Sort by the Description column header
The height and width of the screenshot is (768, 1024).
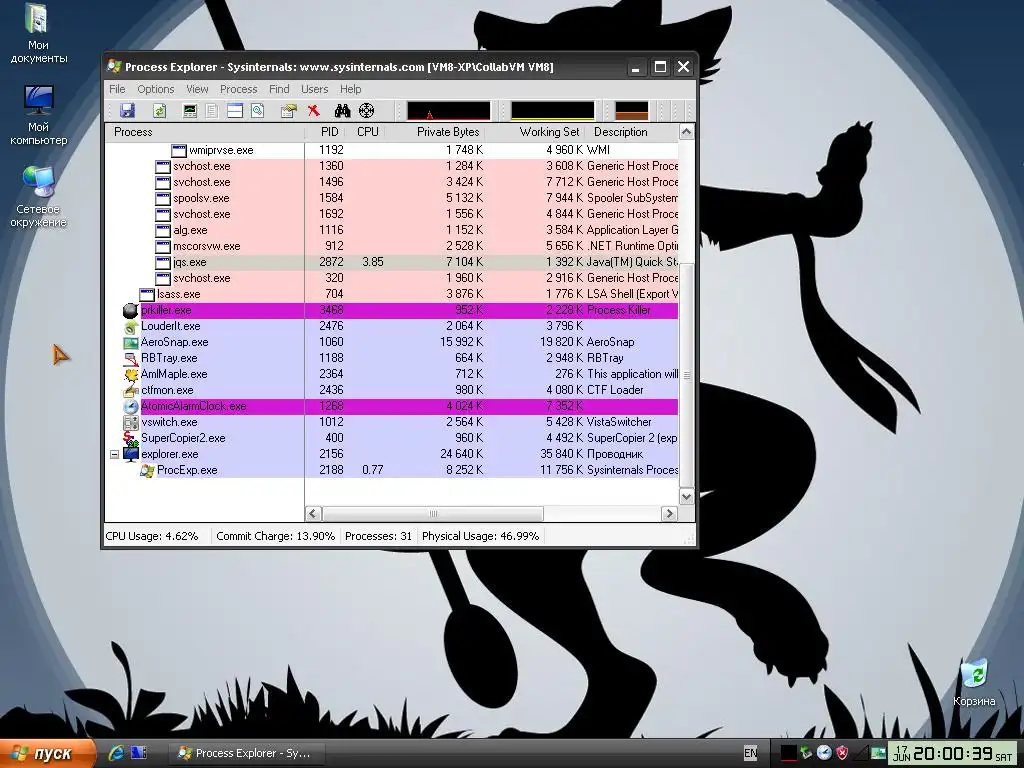tap(632, 132)
